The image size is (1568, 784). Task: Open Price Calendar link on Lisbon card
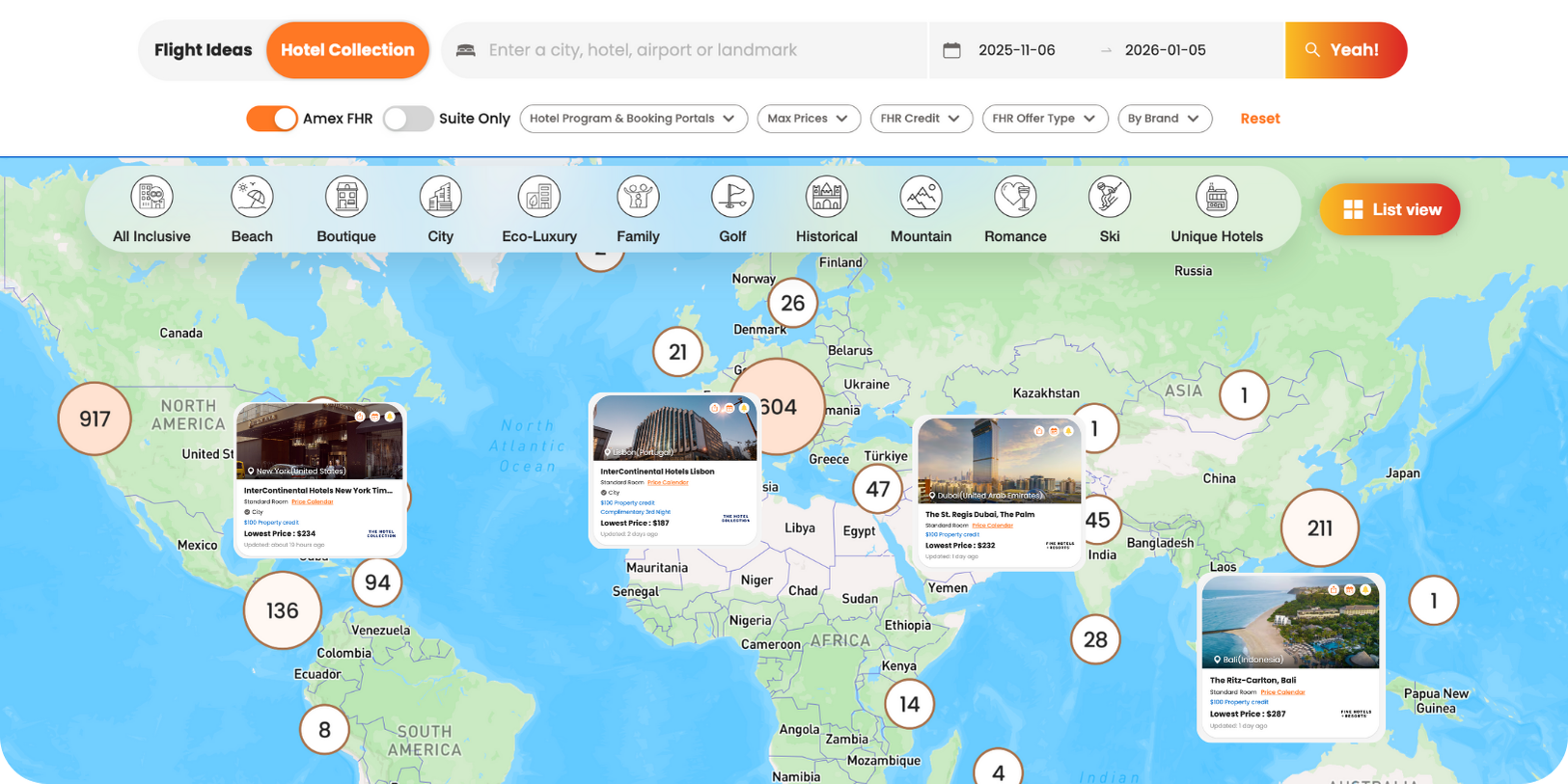coord(668,482)
